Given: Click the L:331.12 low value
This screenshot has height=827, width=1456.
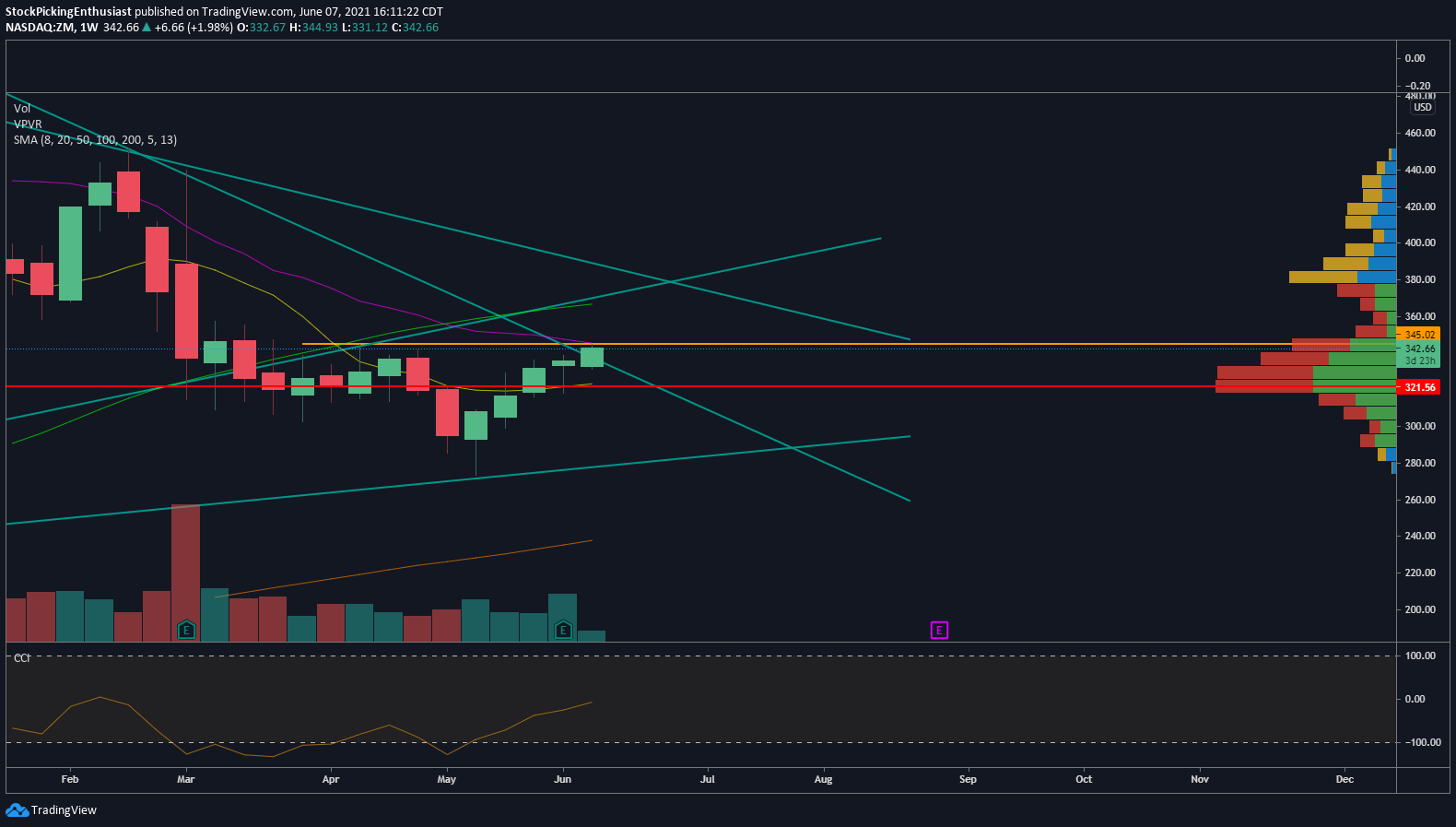Looking at the screenshot, I should click(365, 28).
